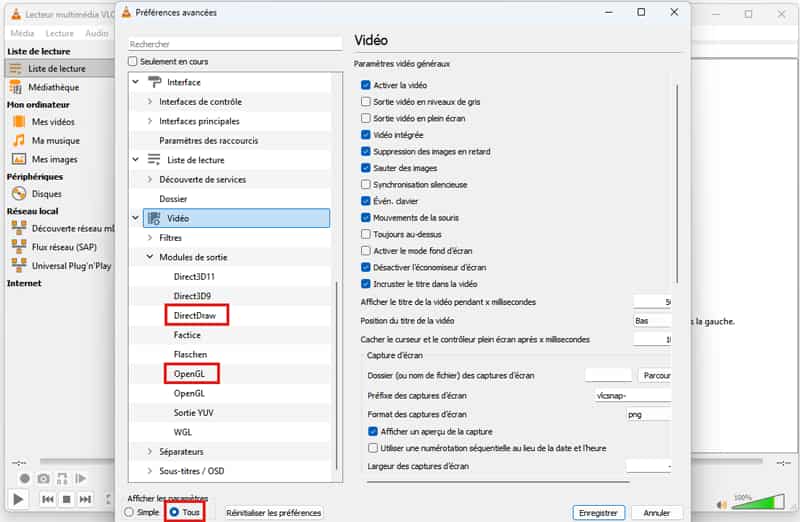The image size is (800, 522).
Task: Select the Simple settings radio button
Action: pyautogui.click(x=129, y=512)
